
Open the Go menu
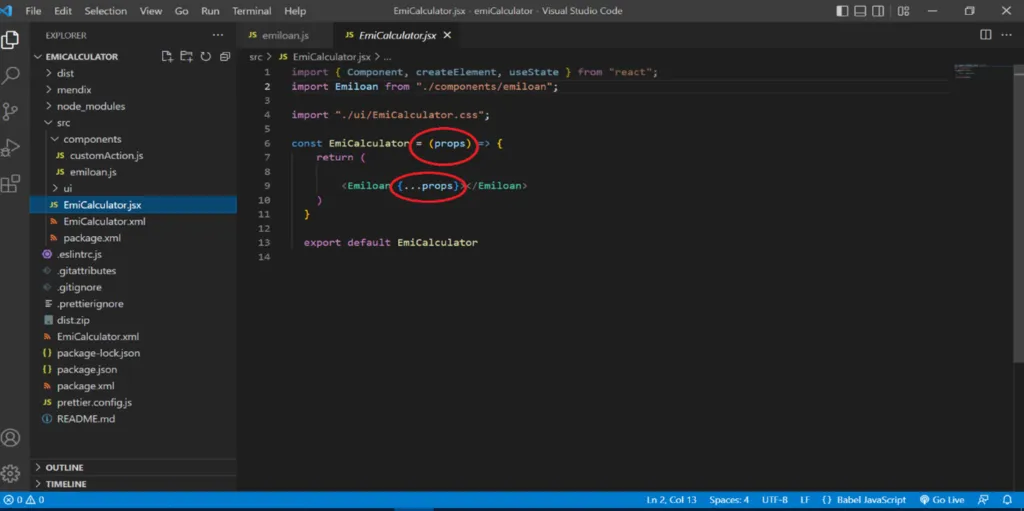coord(182,10)
